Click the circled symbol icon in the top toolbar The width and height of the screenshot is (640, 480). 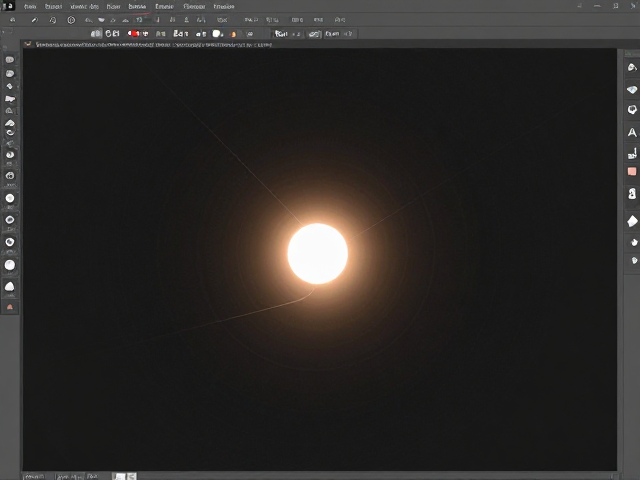(71, 20)
